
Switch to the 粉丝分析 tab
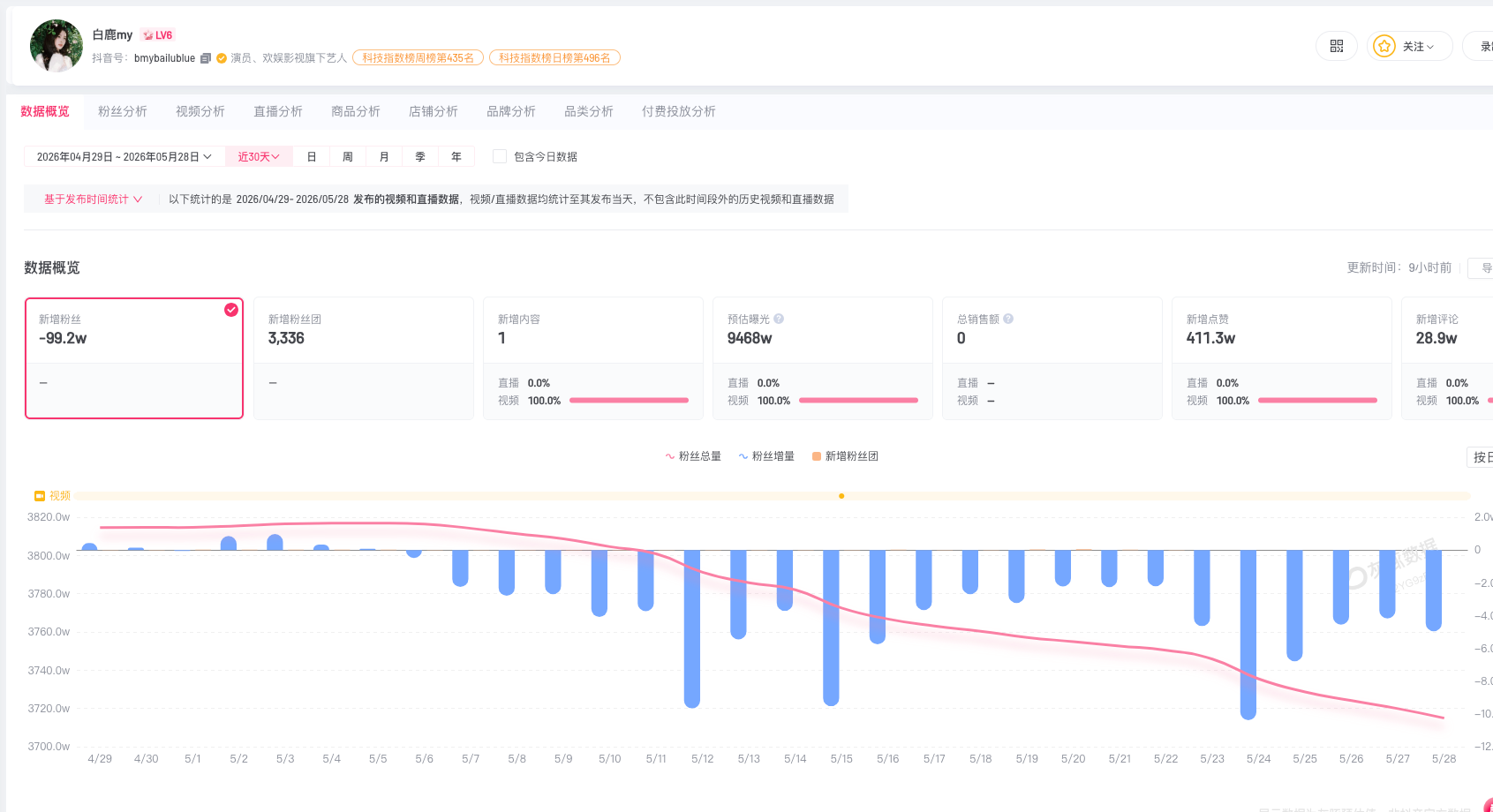pos(123,111)
